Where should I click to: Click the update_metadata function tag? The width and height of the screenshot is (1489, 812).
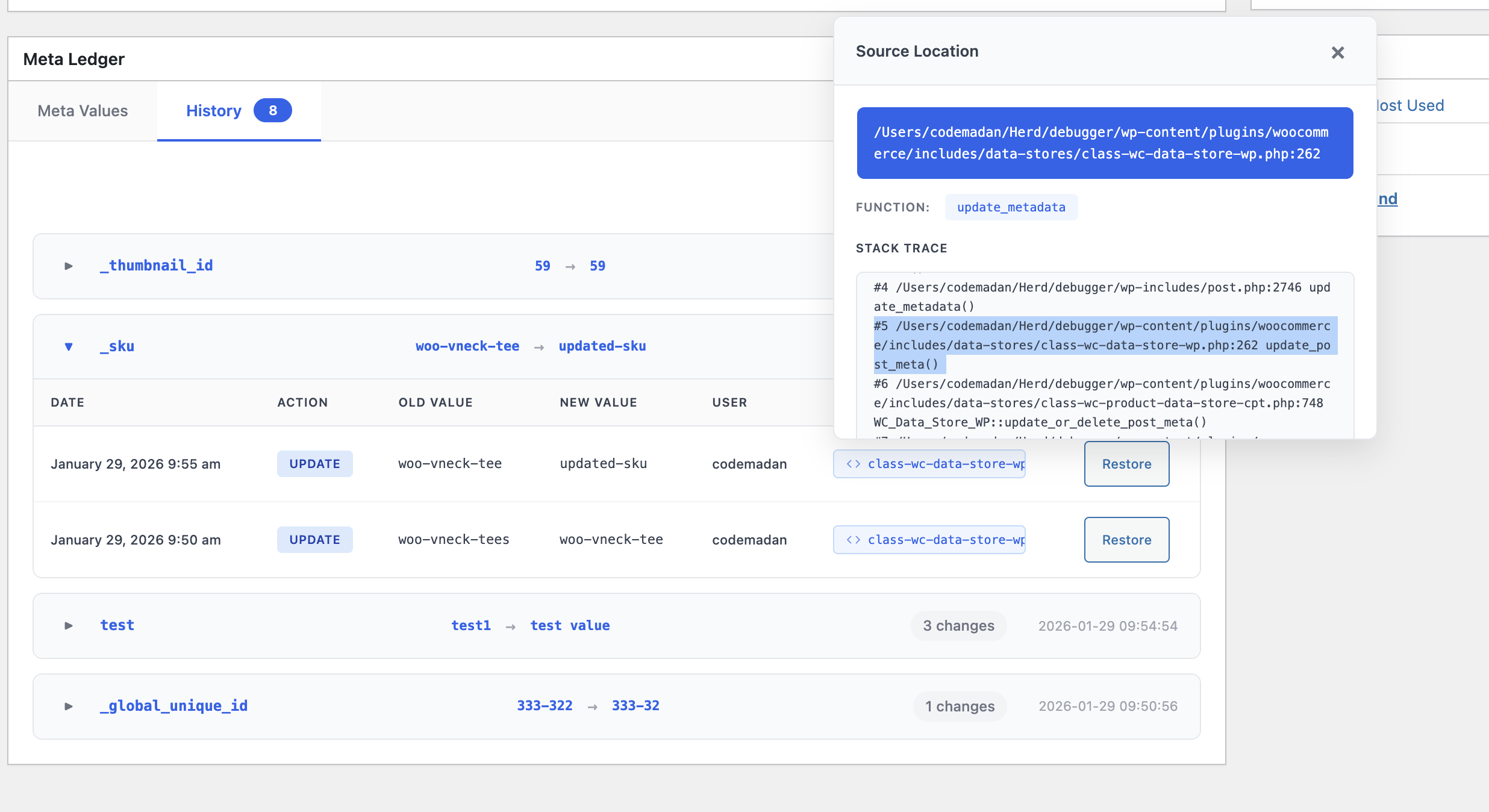pos(1011,207)
